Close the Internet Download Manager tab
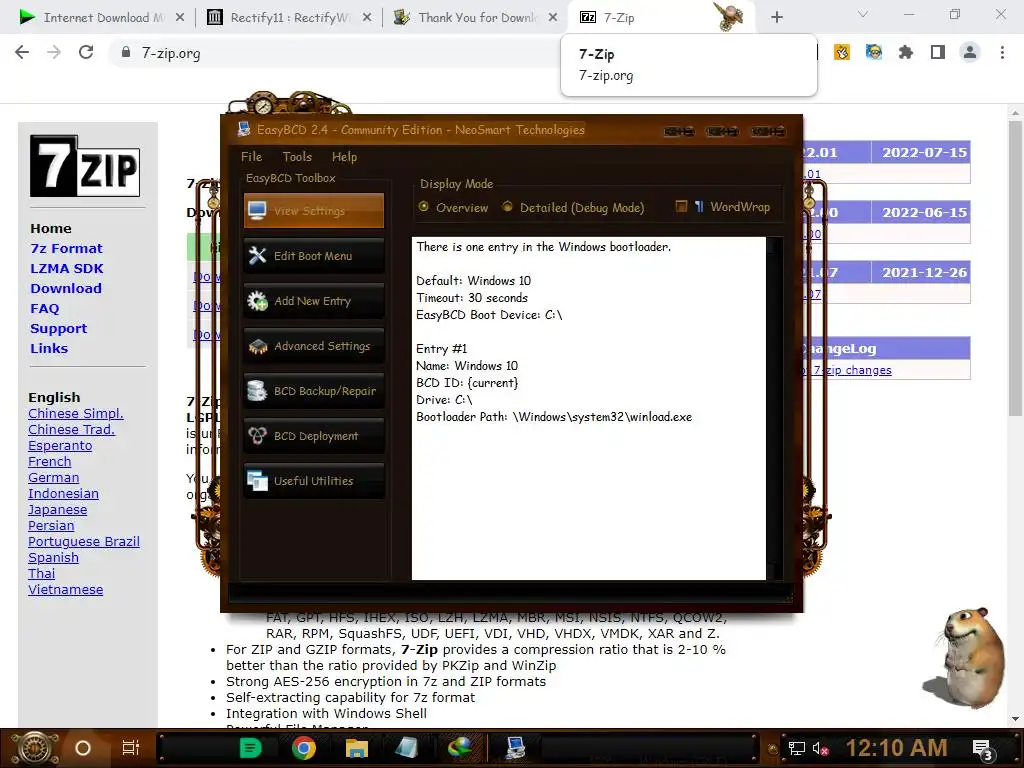 tap(180, 18)
